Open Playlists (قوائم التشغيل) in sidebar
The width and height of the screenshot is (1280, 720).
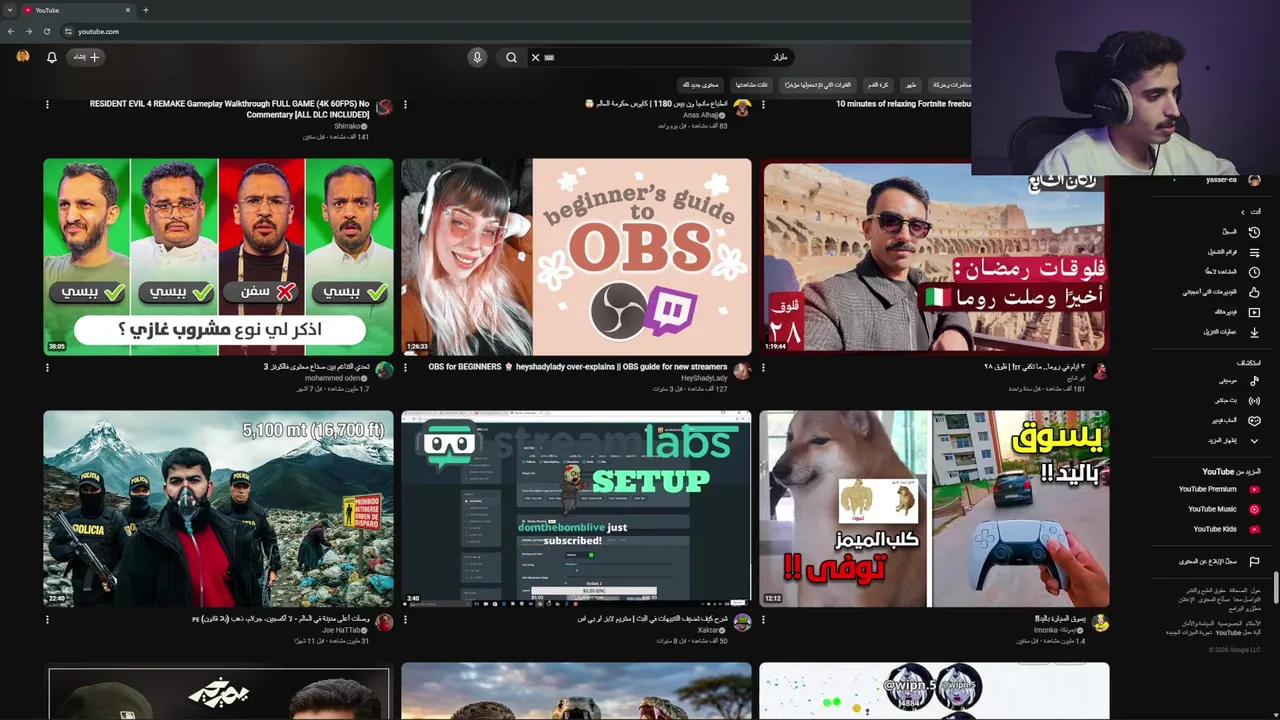1233,252
